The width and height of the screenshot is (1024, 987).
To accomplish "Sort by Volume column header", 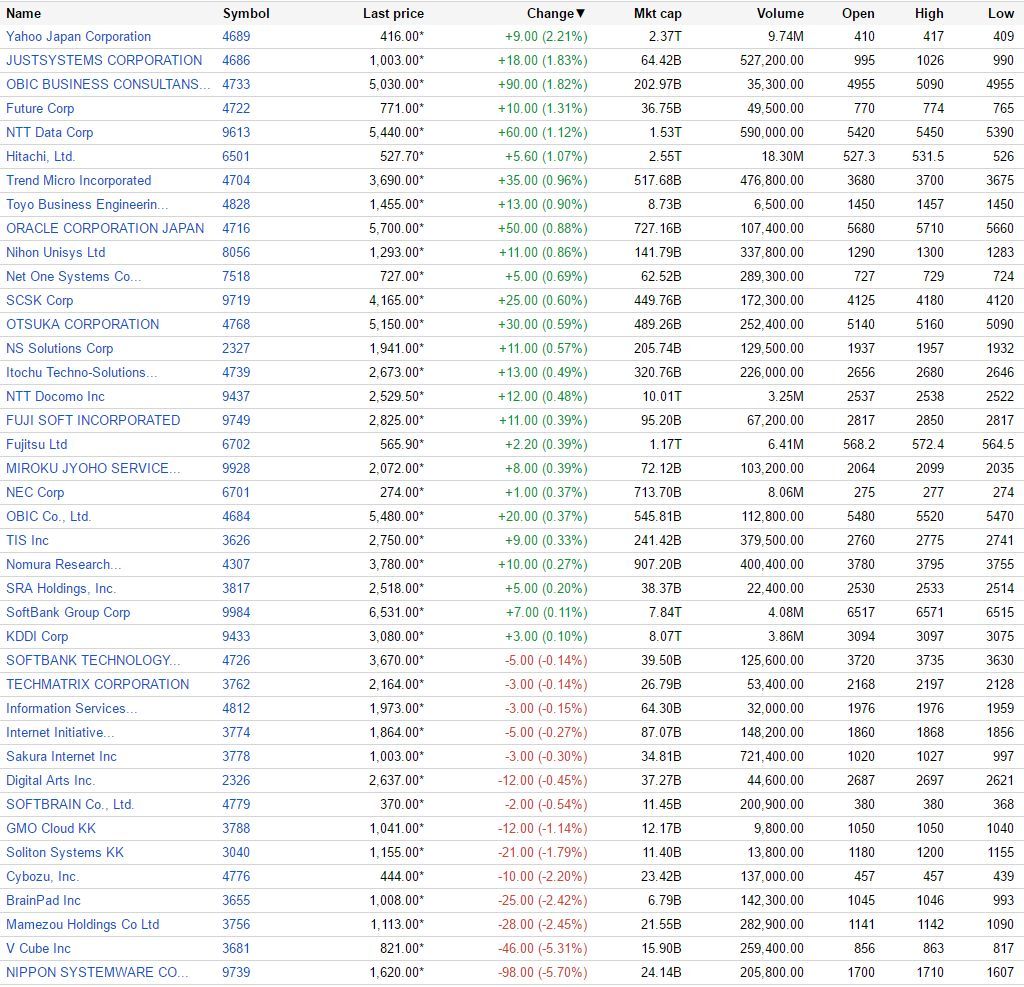I will click(780, 13).
